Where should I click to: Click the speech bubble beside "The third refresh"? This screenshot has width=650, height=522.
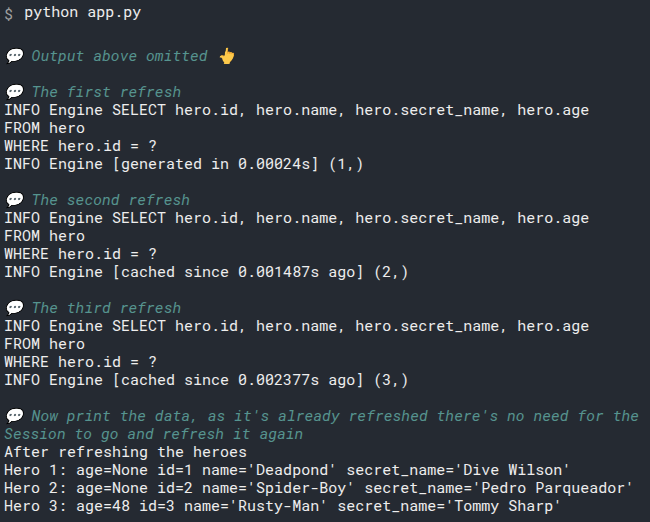[14, 308]
